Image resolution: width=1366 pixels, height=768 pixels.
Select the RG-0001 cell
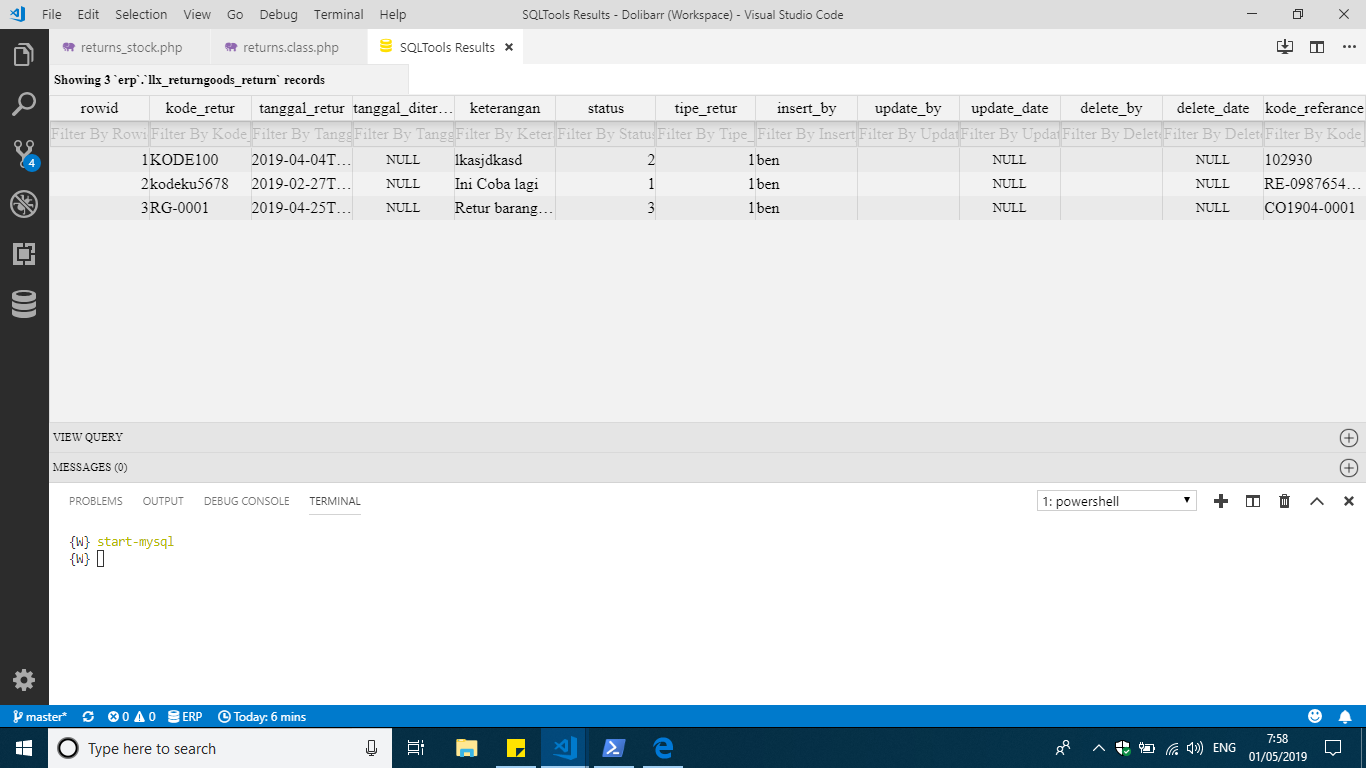pyautogui.click(x=201, y=208)
